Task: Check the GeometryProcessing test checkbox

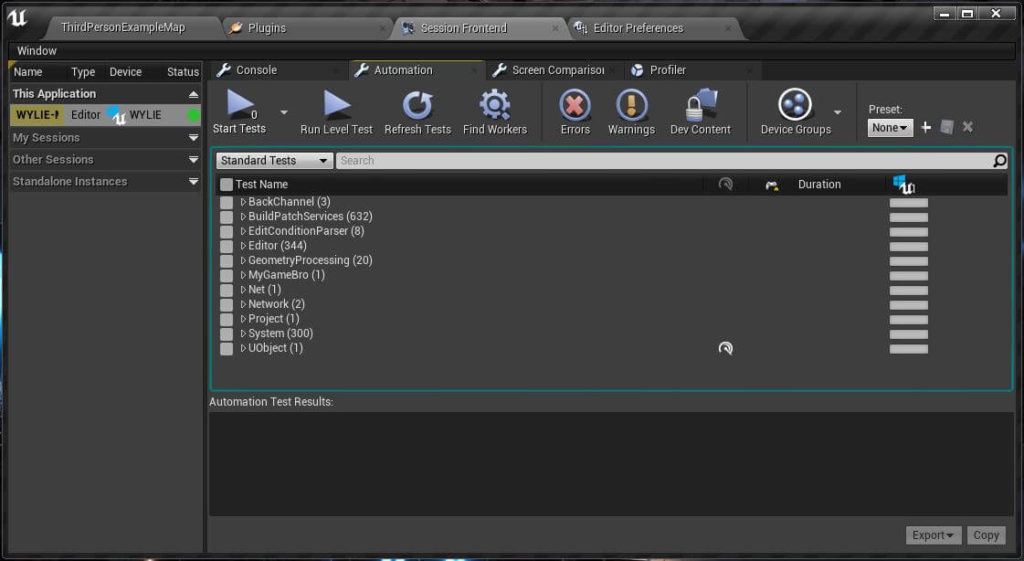Action: (226, 261)
